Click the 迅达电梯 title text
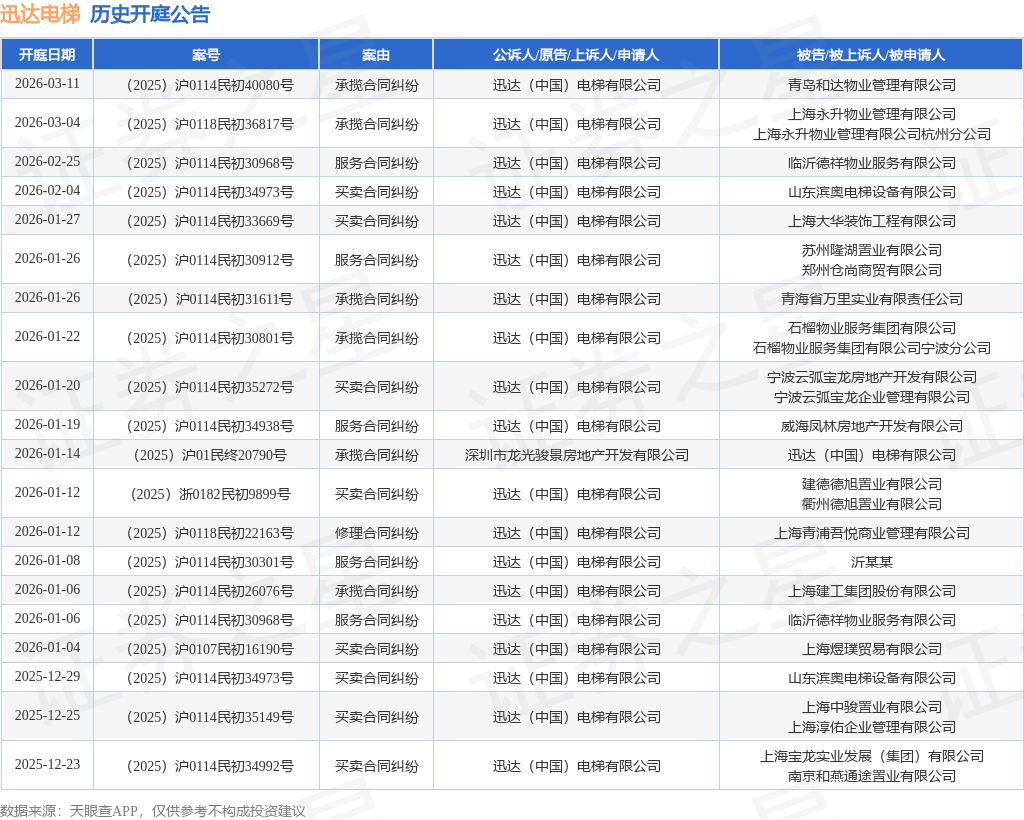 40,14
